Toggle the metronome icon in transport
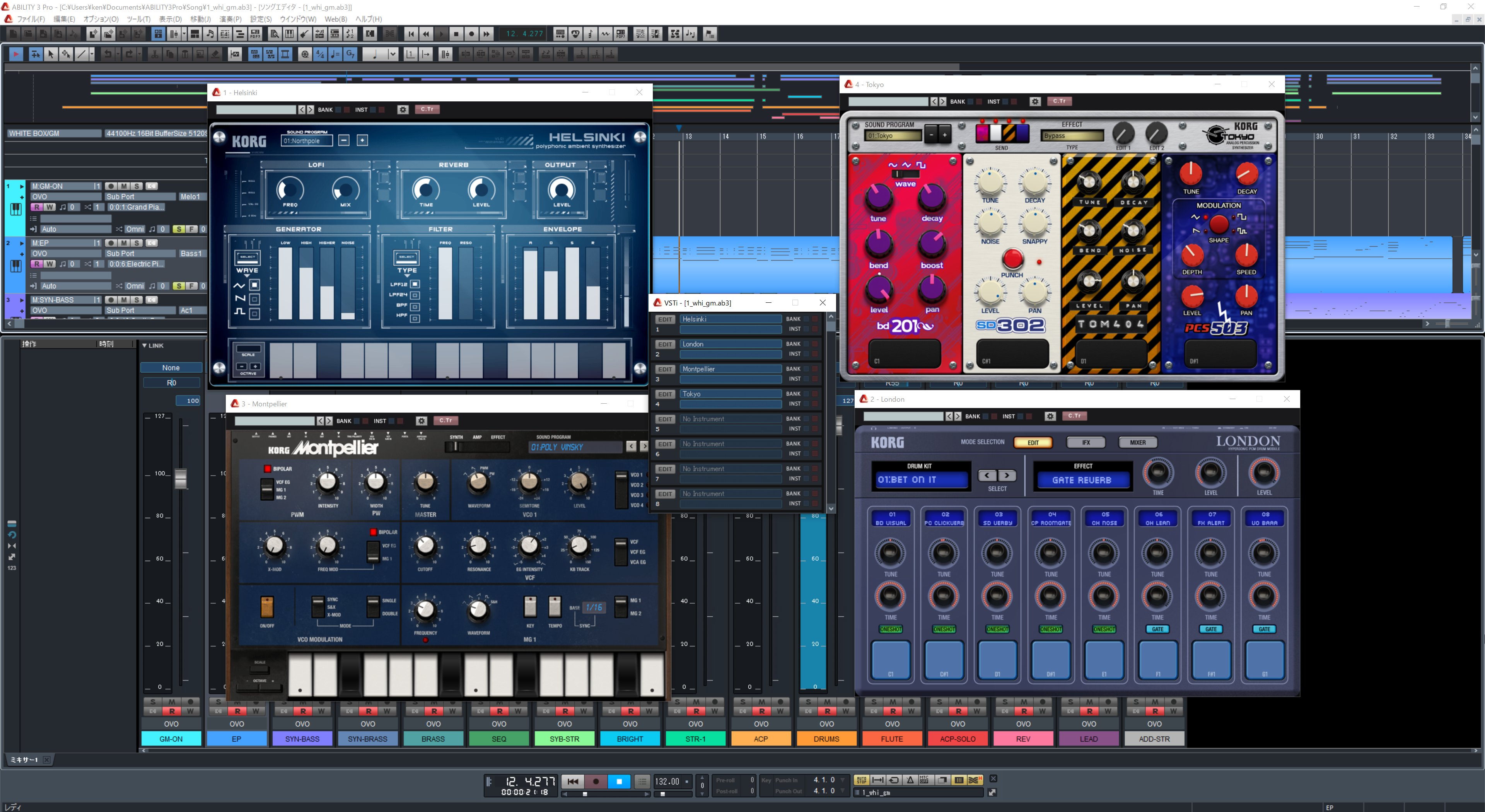The image size is (1485, 812). pos(910,780)
